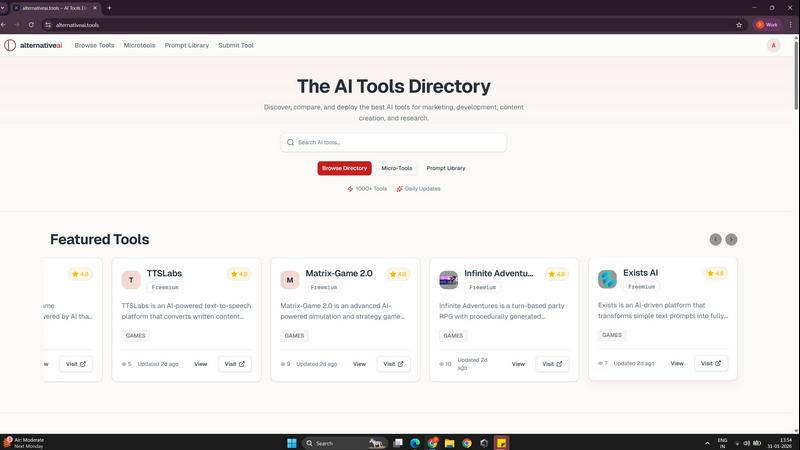Bookmark this page with the star icon

coord(739,24)
